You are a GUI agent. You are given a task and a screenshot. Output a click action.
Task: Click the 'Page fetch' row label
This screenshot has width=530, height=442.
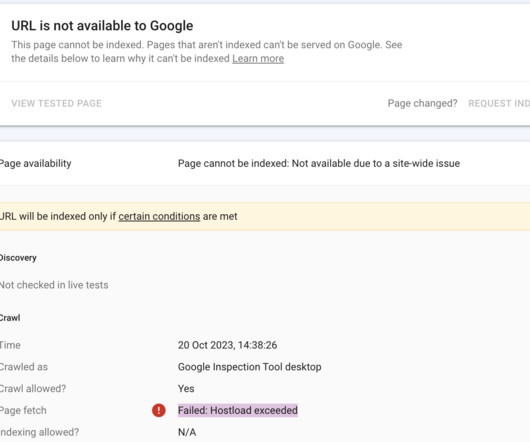[x=23, y=411]
